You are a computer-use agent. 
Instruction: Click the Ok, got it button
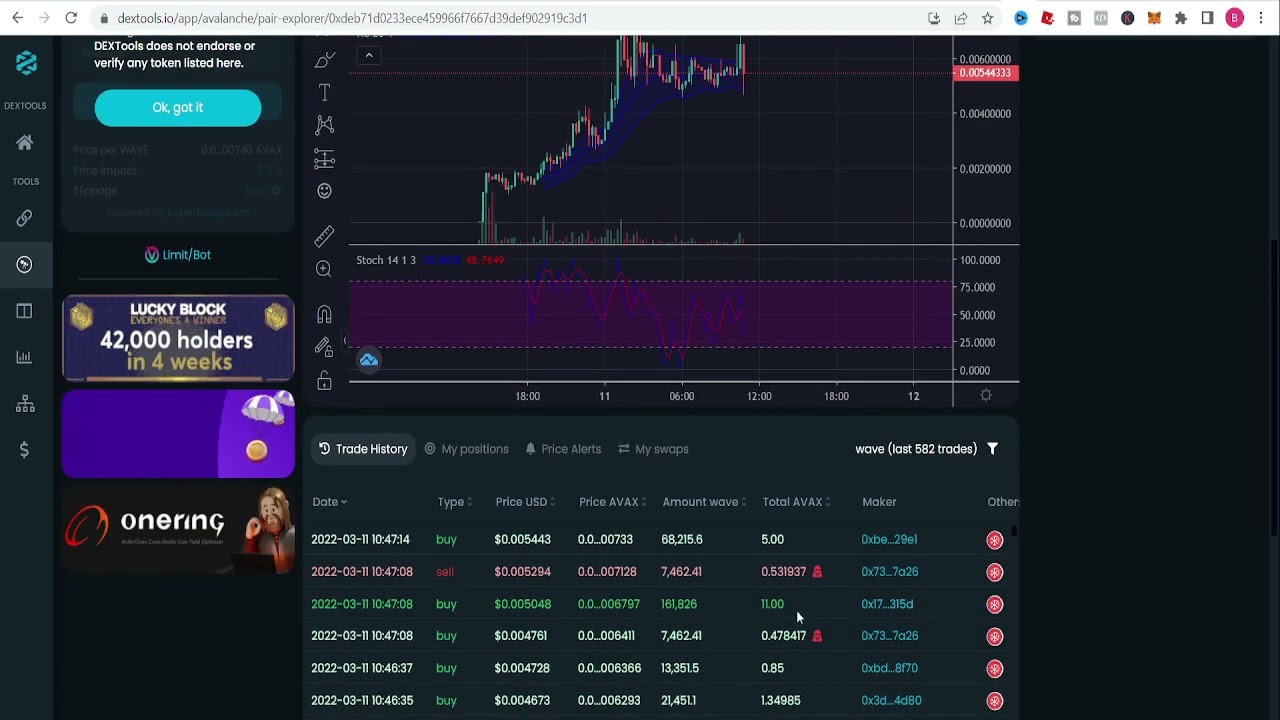click(178, 108)
